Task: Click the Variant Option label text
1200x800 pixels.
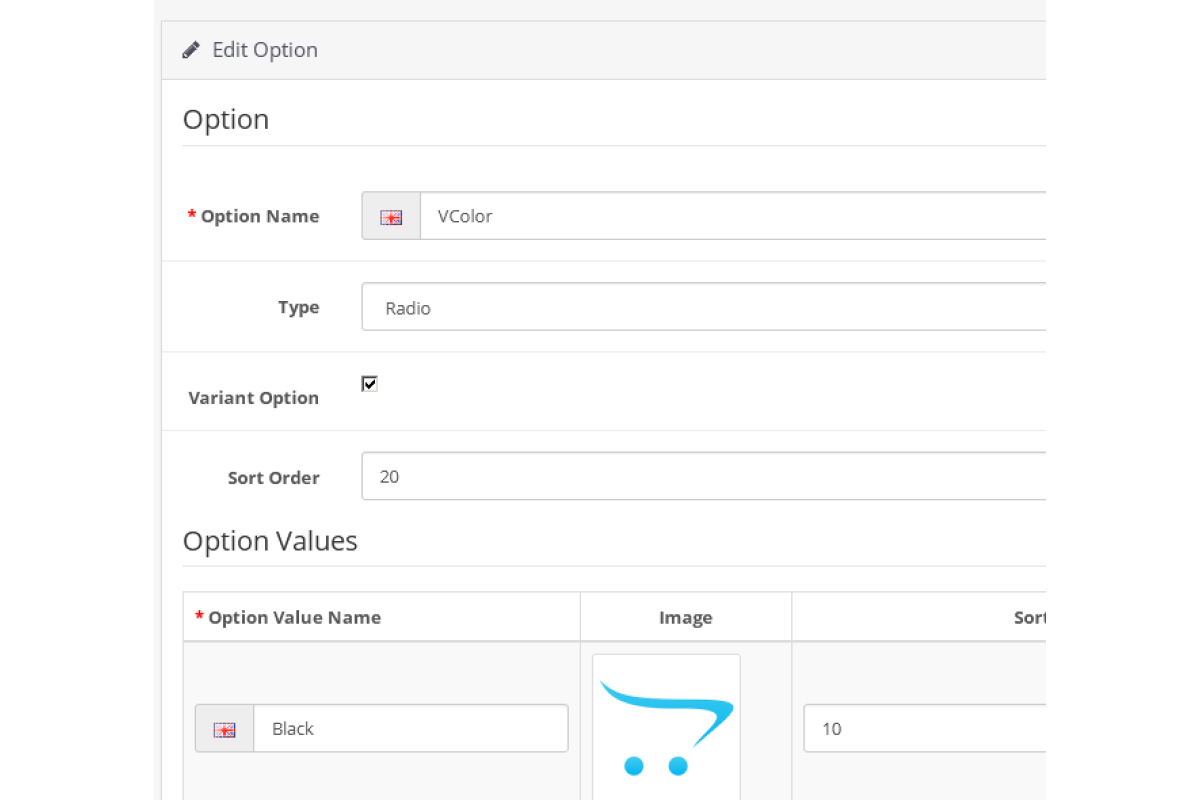Action: pyautogui.click(x=253, y=398)
